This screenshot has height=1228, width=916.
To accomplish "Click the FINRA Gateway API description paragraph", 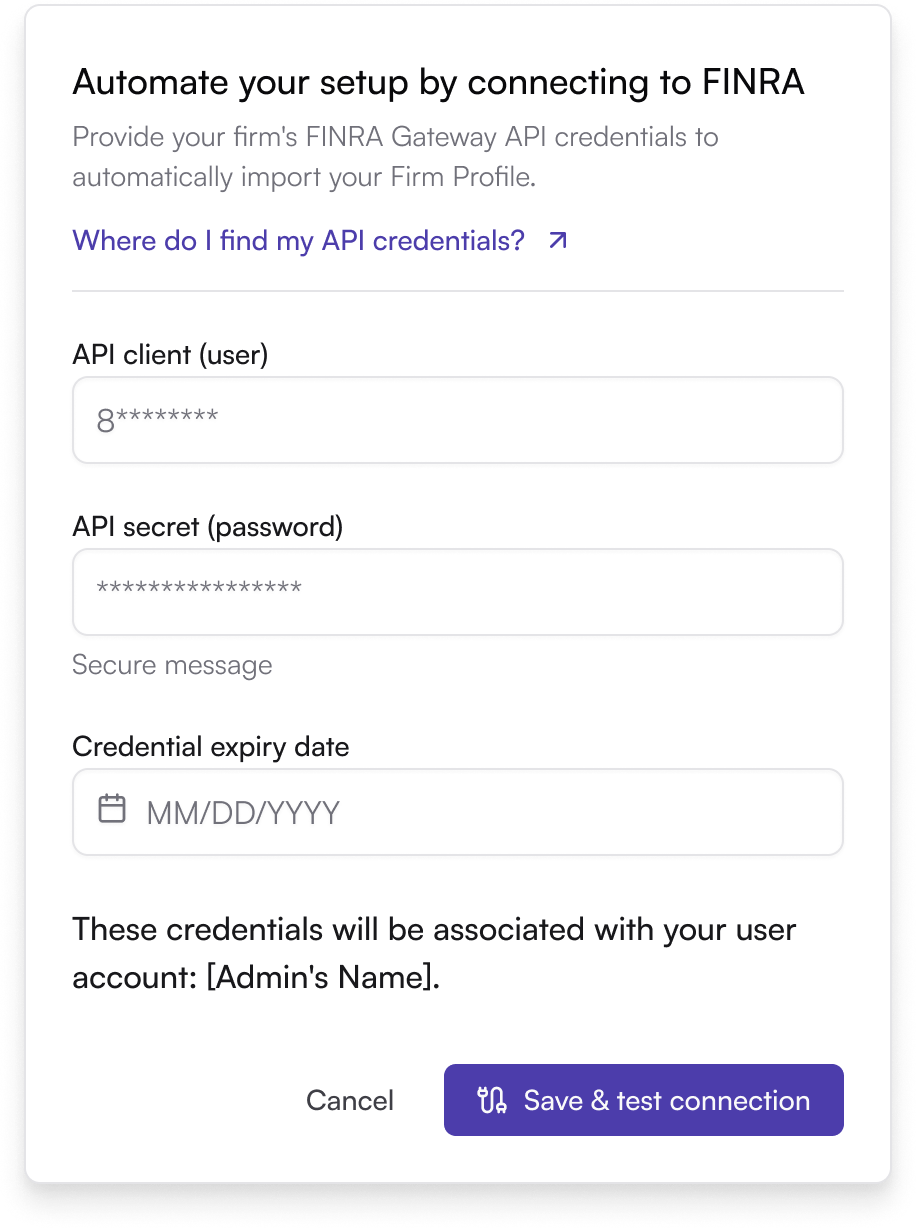I will click(x=396, y=157).
